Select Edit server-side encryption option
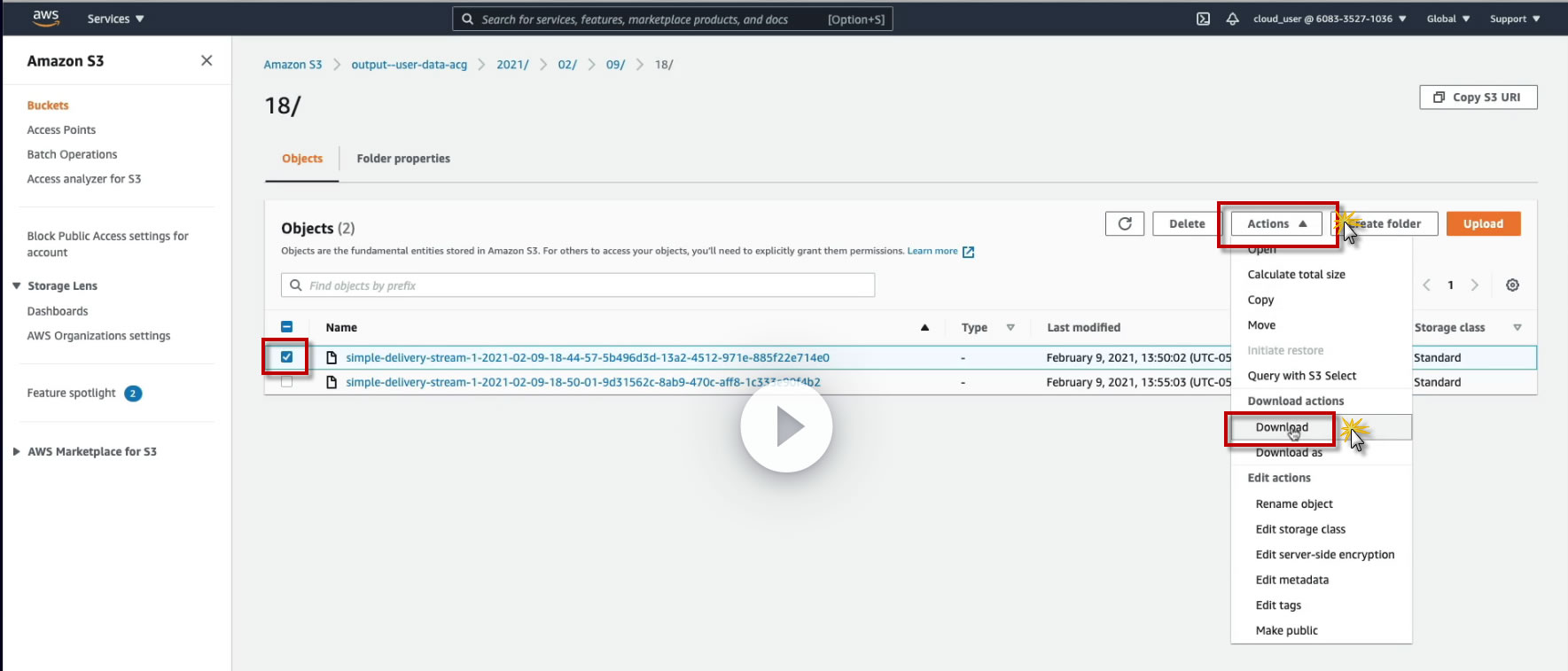The height and width of the screenshot is (671, 1568). click(x=1325, y=555)
